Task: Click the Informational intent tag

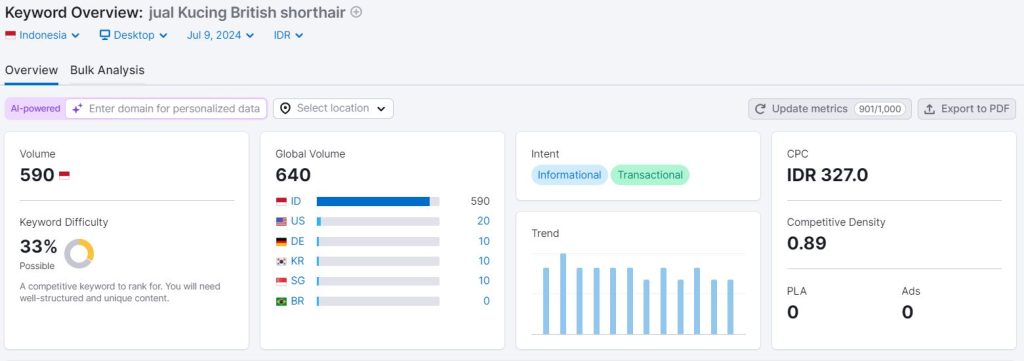Action: pyautogui.click(x=569, y=175)
